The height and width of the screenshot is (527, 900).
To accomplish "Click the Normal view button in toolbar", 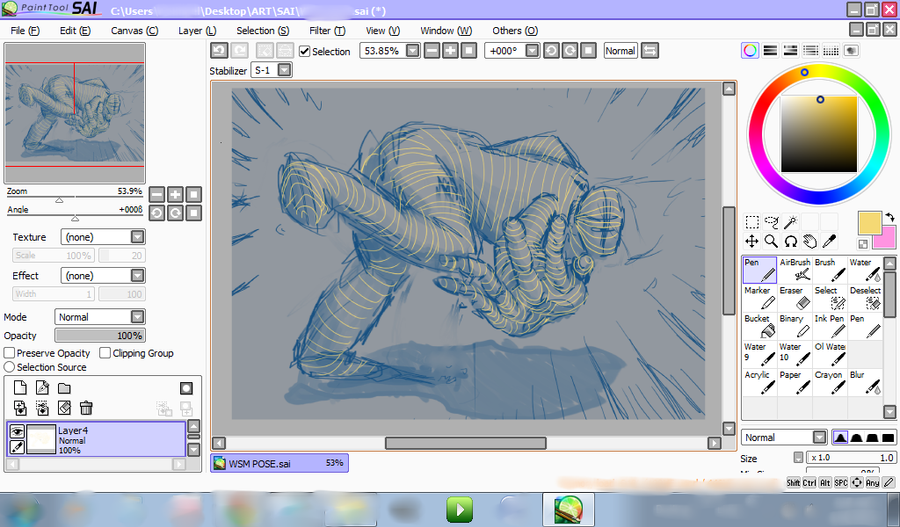I will tap(620, 51).
